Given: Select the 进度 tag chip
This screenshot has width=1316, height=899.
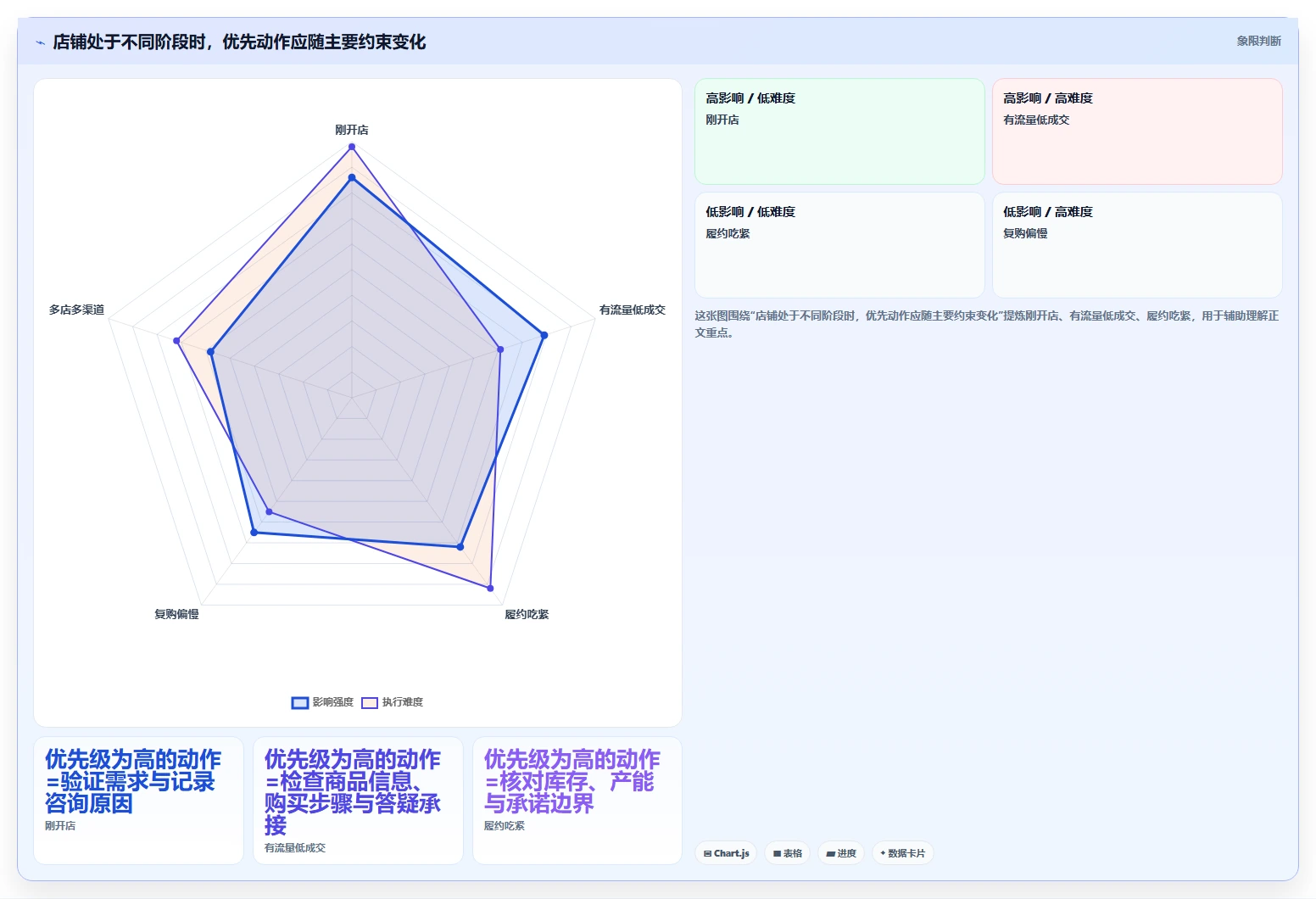Looking at the screenshot, I should (841, 853).
